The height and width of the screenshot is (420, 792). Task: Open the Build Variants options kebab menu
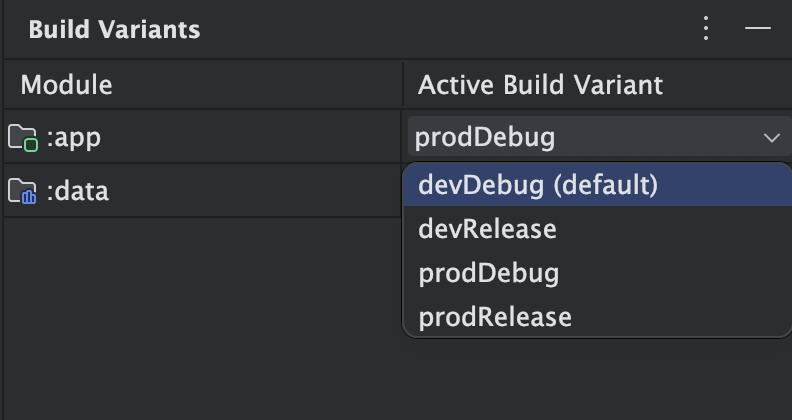coord(706,28)
